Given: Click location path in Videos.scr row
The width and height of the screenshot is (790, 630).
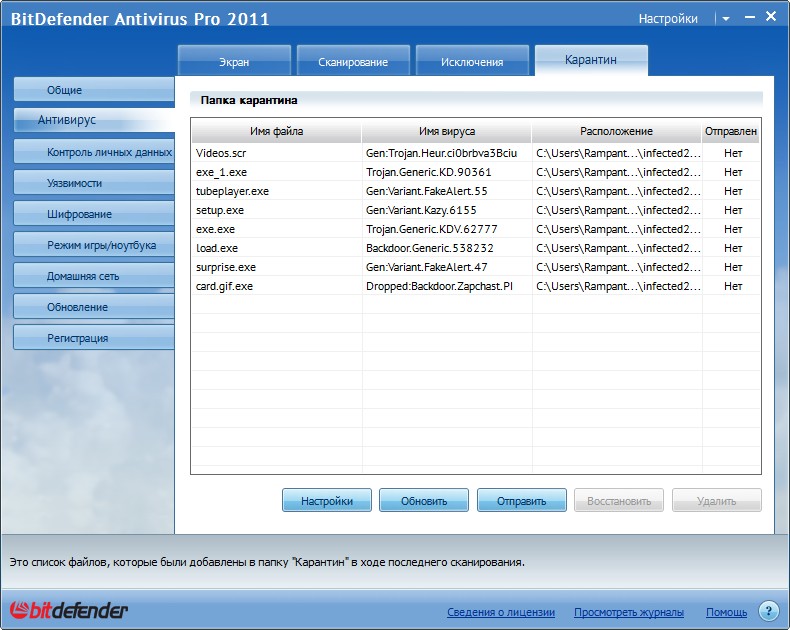Looking at the screenshot, I should click(618, 153).
